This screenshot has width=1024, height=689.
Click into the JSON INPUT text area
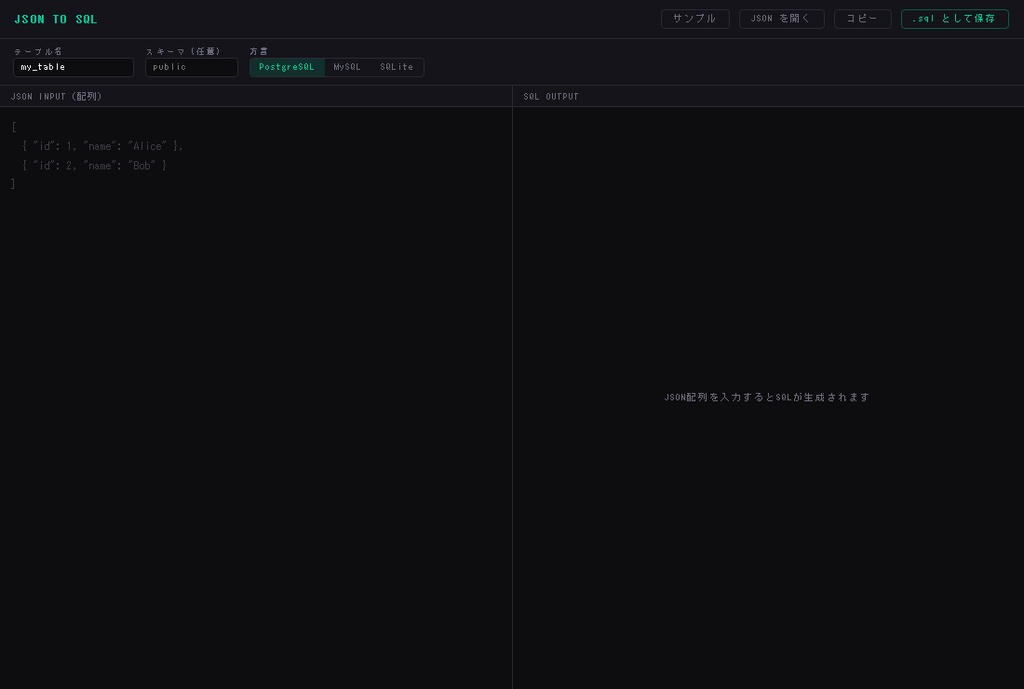pyautogui.click(x=256, y=398)
